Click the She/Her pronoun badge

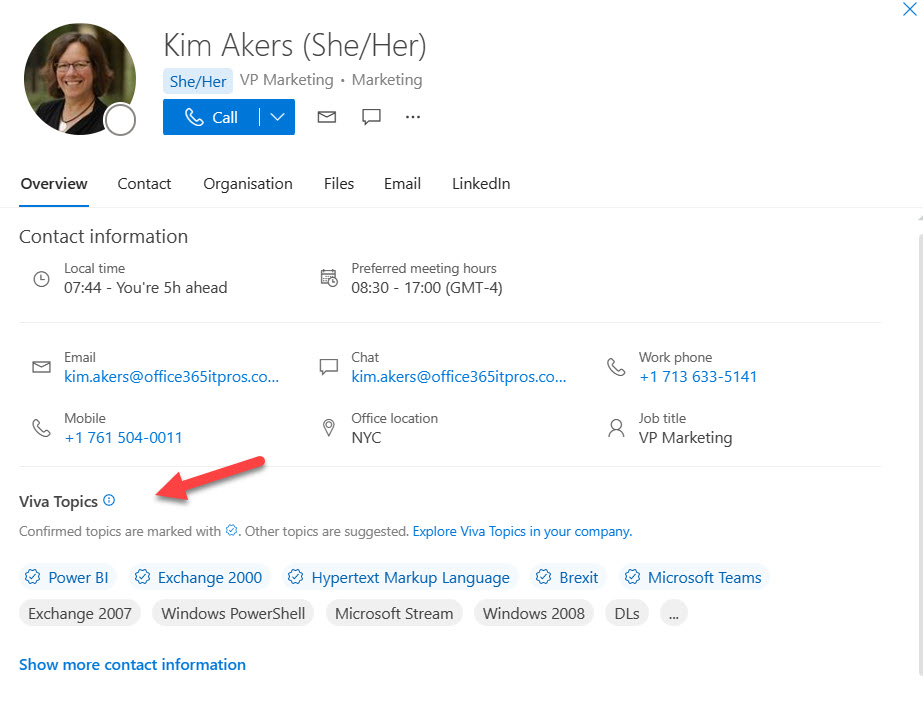point(198,81)
